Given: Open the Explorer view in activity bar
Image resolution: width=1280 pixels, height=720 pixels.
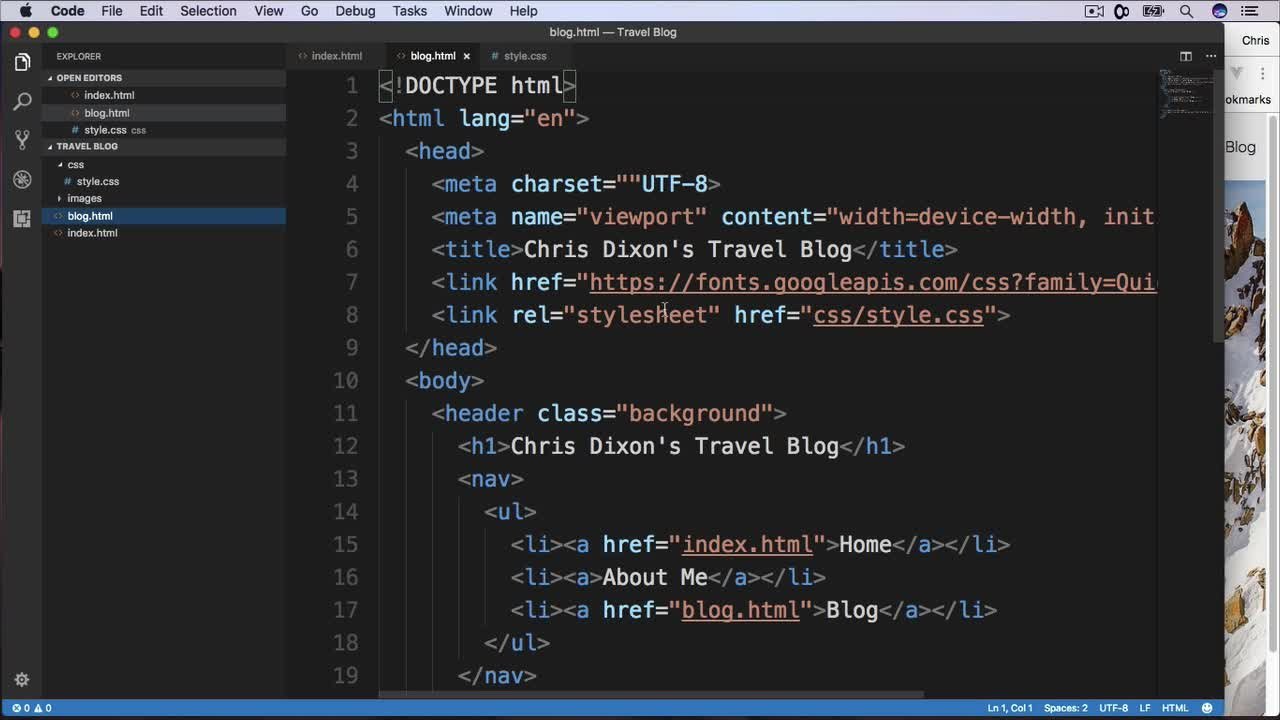Looking at the screenshot, I should pyautogui.click(x=22, y=62).
